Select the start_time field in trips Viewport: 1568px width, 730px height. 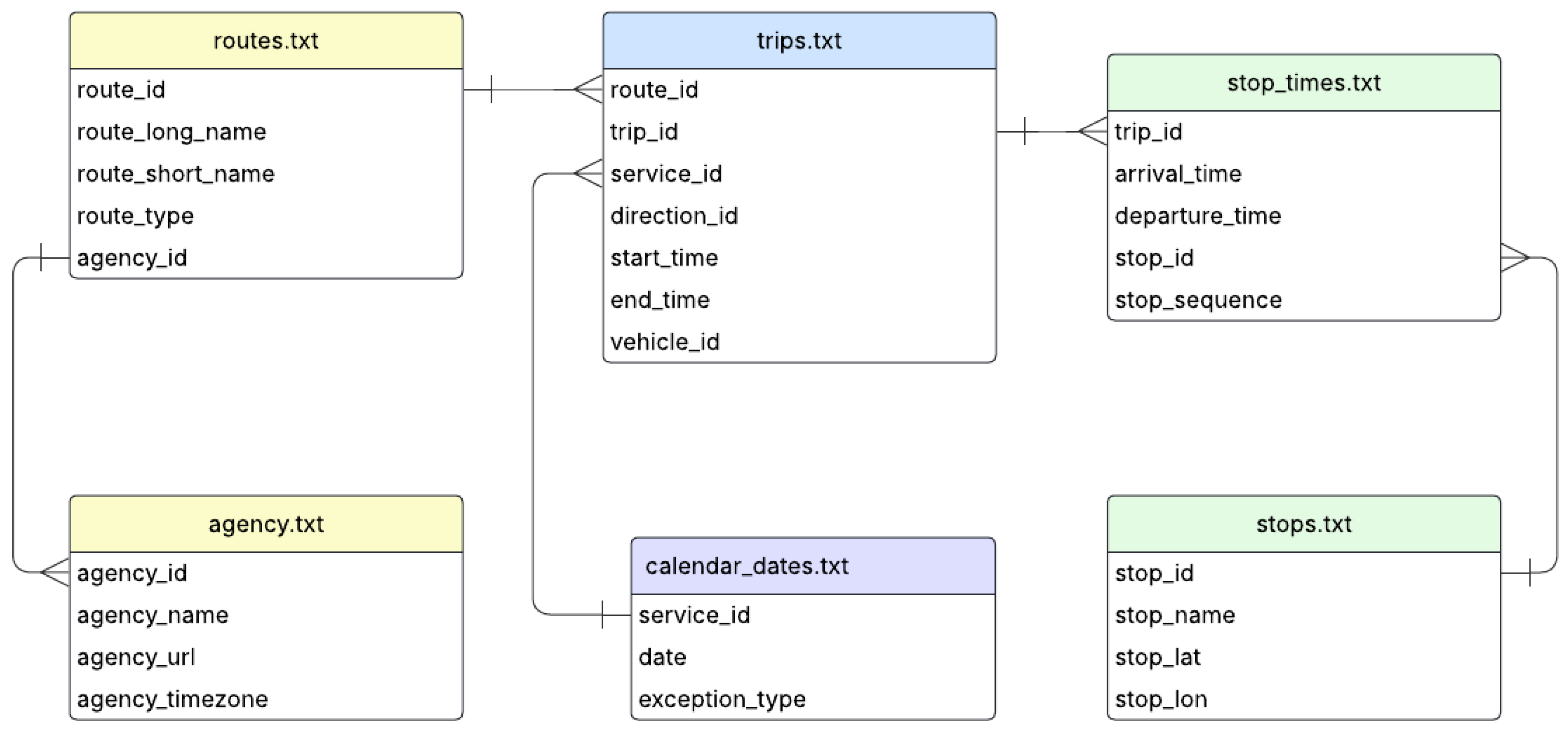pyautogui.click(x=664, y=258)
